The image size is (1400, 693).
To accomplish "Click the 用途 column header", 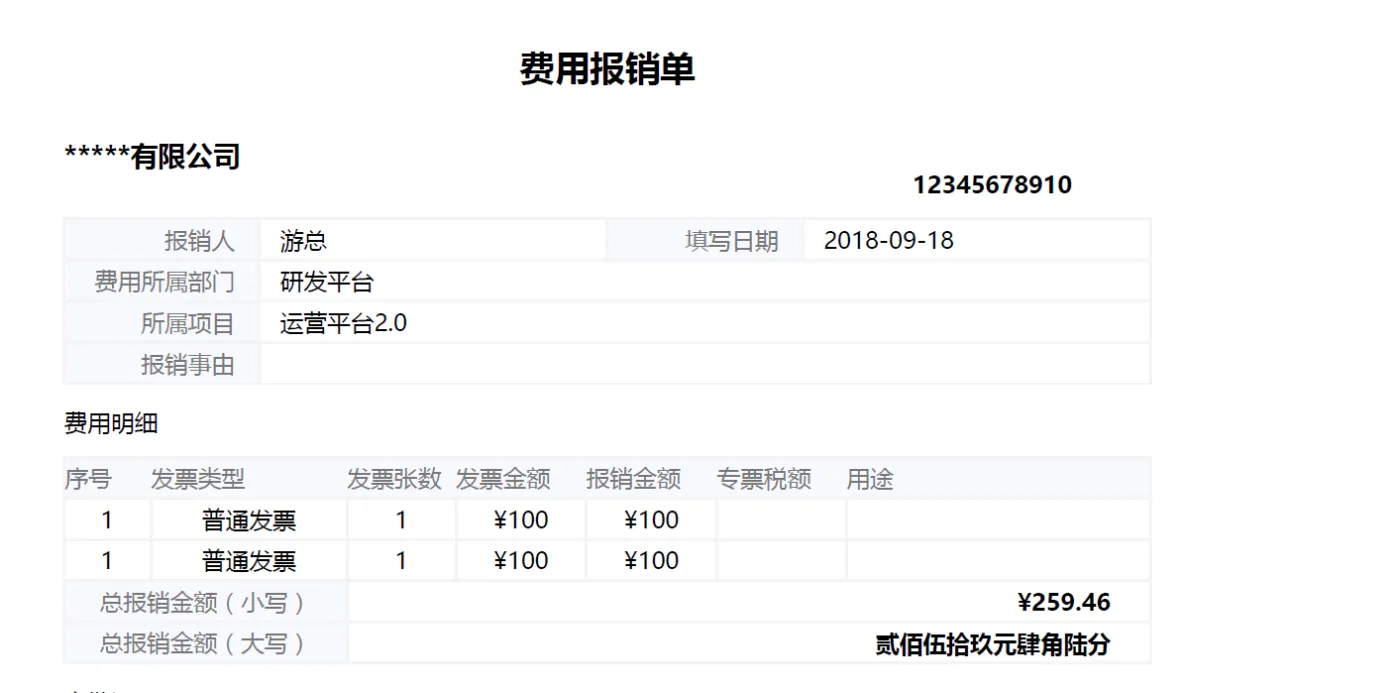I will [870, 480].
